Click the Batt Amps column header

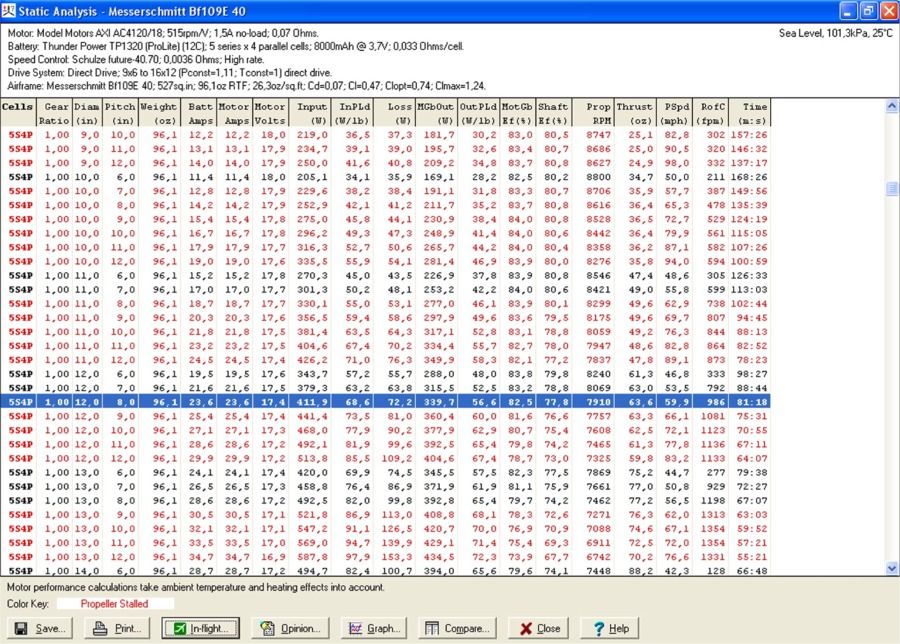click(x=199, y=112)
